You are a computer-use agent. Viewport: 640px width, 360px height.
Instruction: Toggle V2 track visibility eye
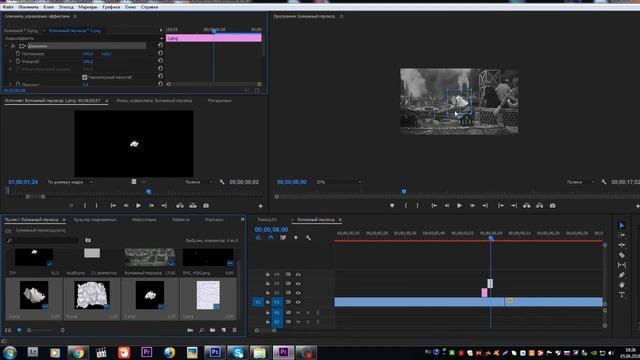click(298, 293)
